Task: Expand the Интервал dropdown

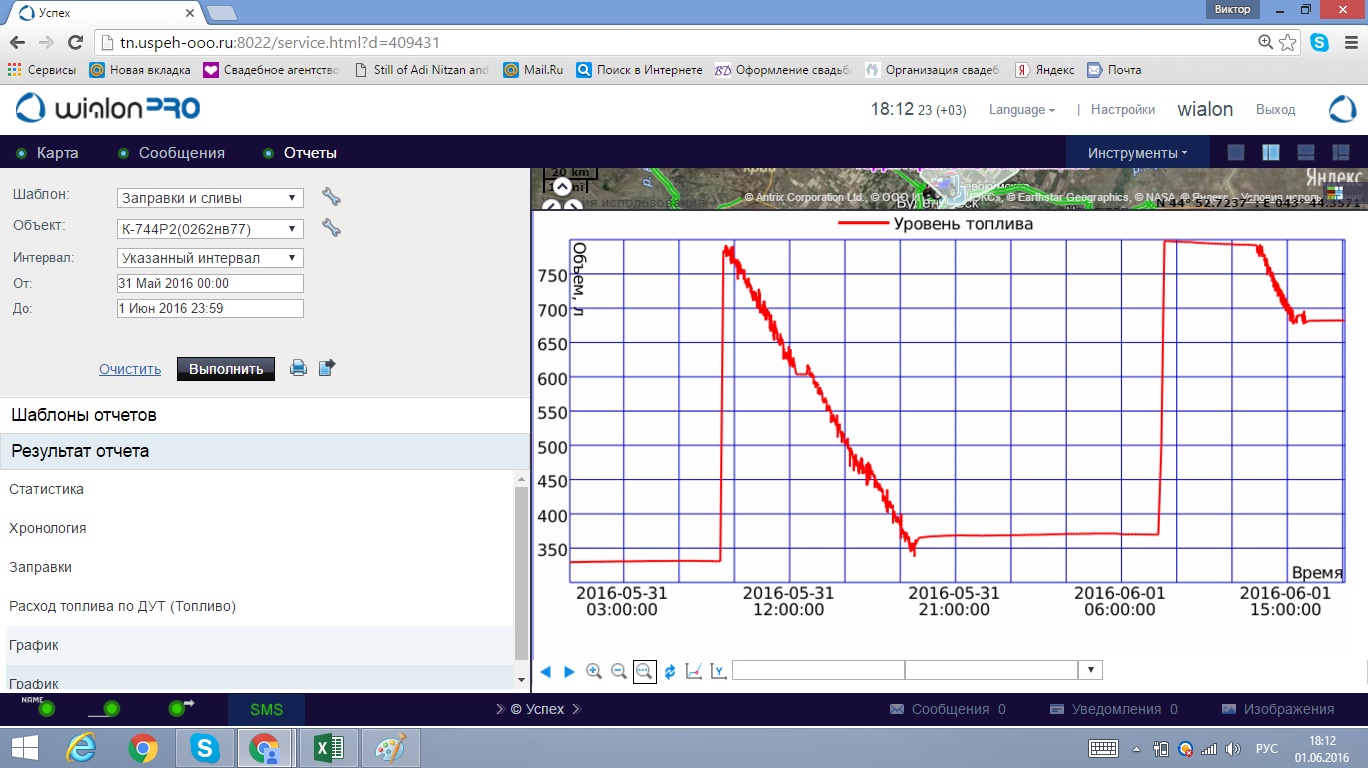Action: coord(210,258)
